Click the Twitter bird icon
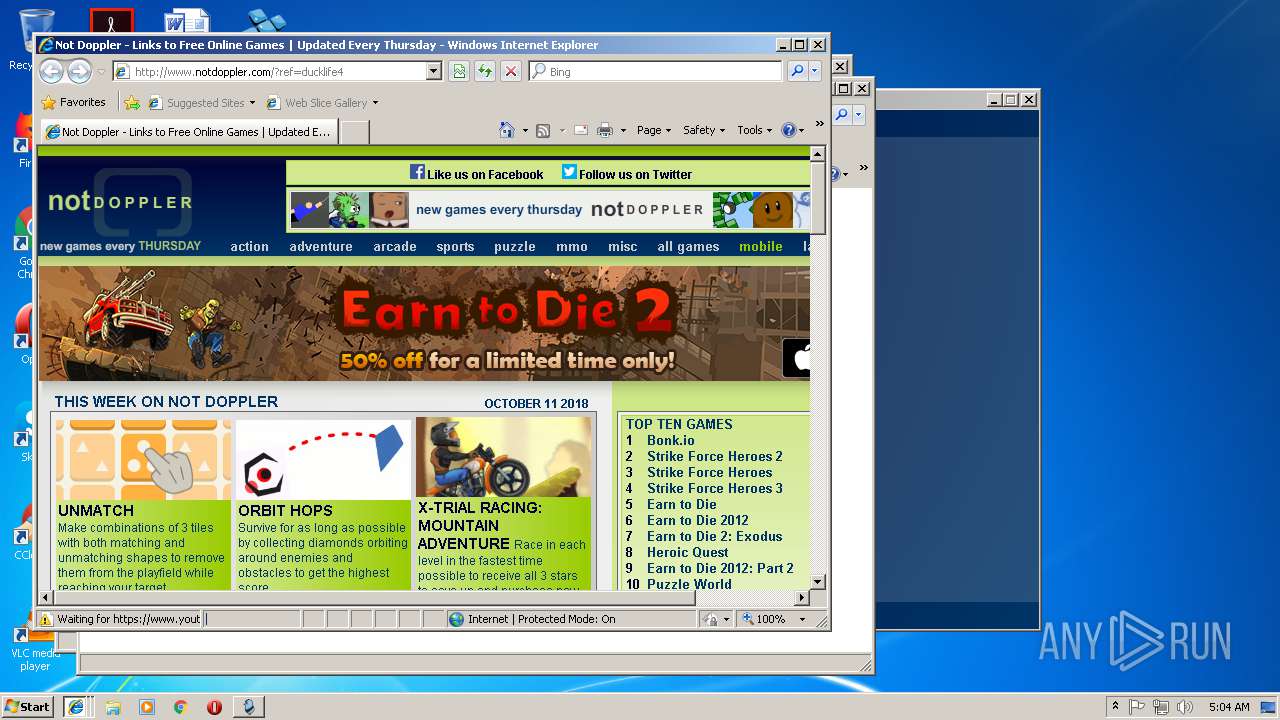This screenshot has width=1280, height=720. click(x=569, y=172)
